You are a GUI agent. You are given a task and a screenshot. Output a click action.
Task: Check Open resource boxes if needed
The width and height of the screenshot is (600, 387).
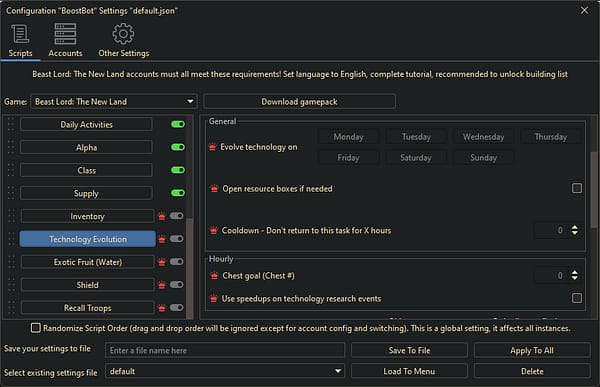(x=577, y=188)
